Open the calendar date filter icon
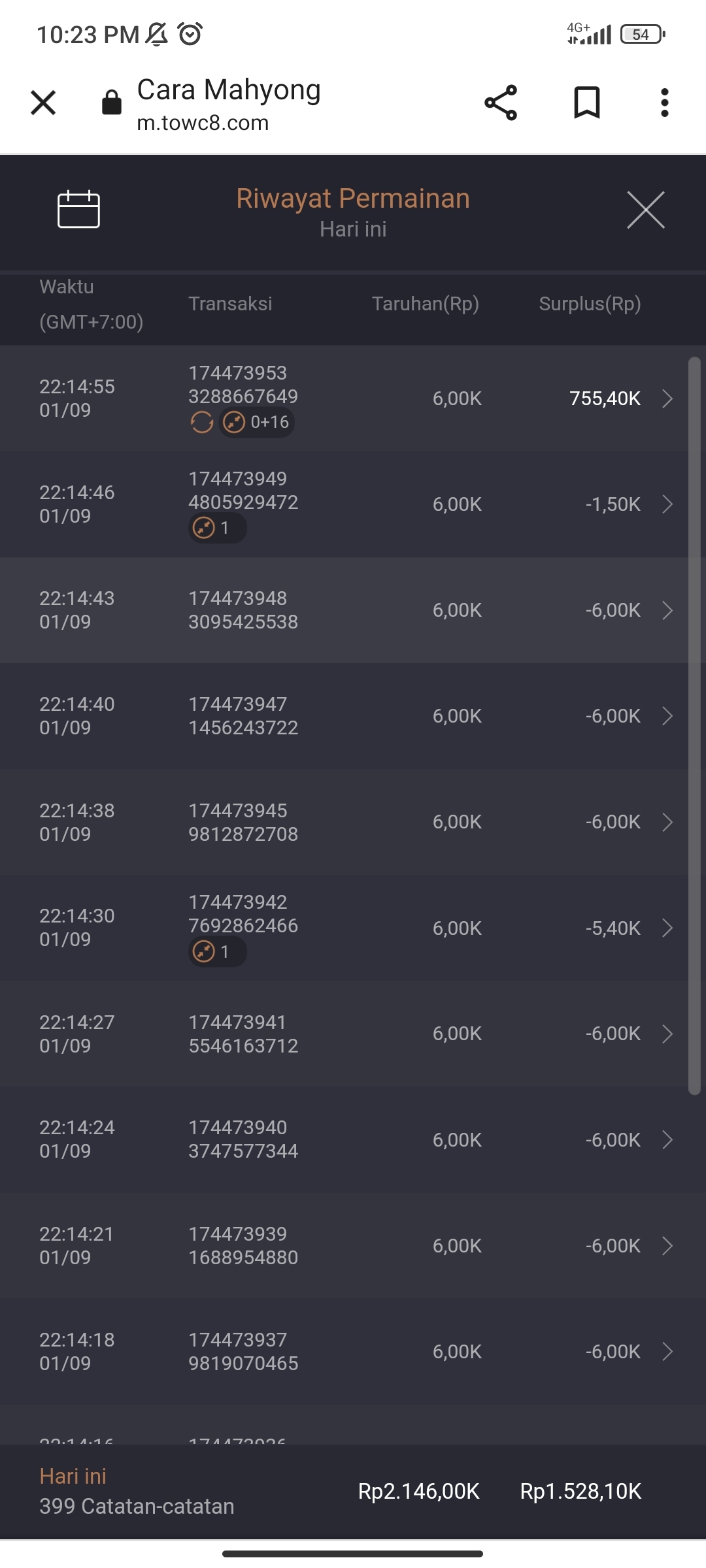This screenshot has height=1568, width=706. (78, 210)
